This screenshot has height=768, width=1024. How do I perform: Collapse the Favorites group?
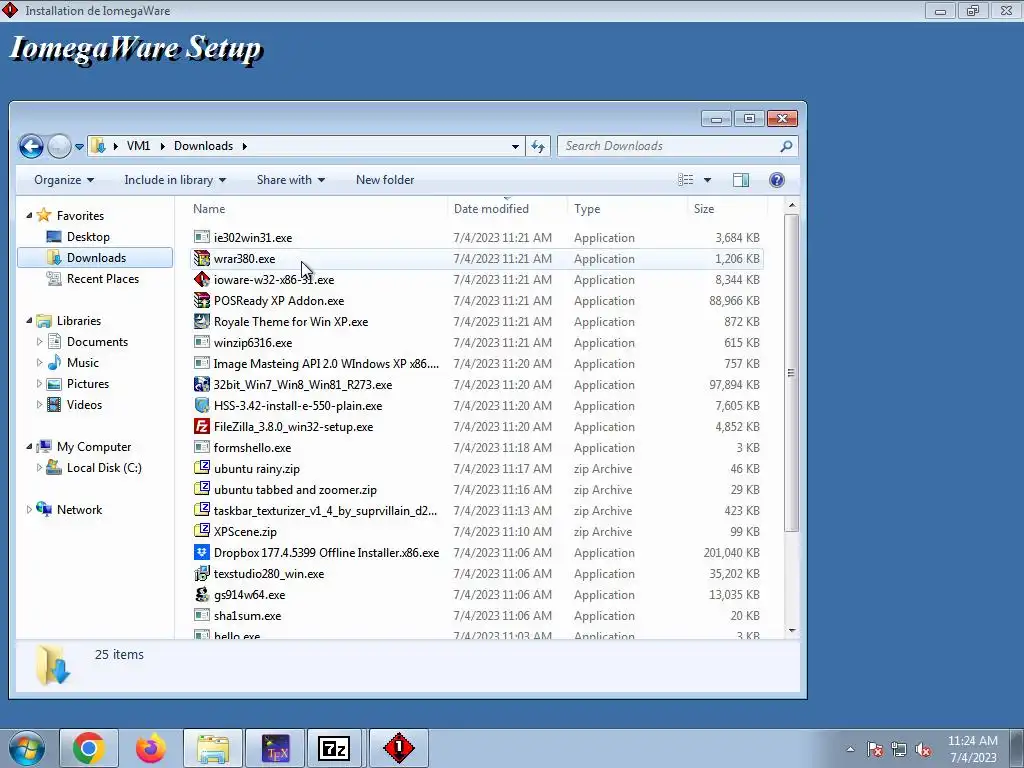[29, 216]
